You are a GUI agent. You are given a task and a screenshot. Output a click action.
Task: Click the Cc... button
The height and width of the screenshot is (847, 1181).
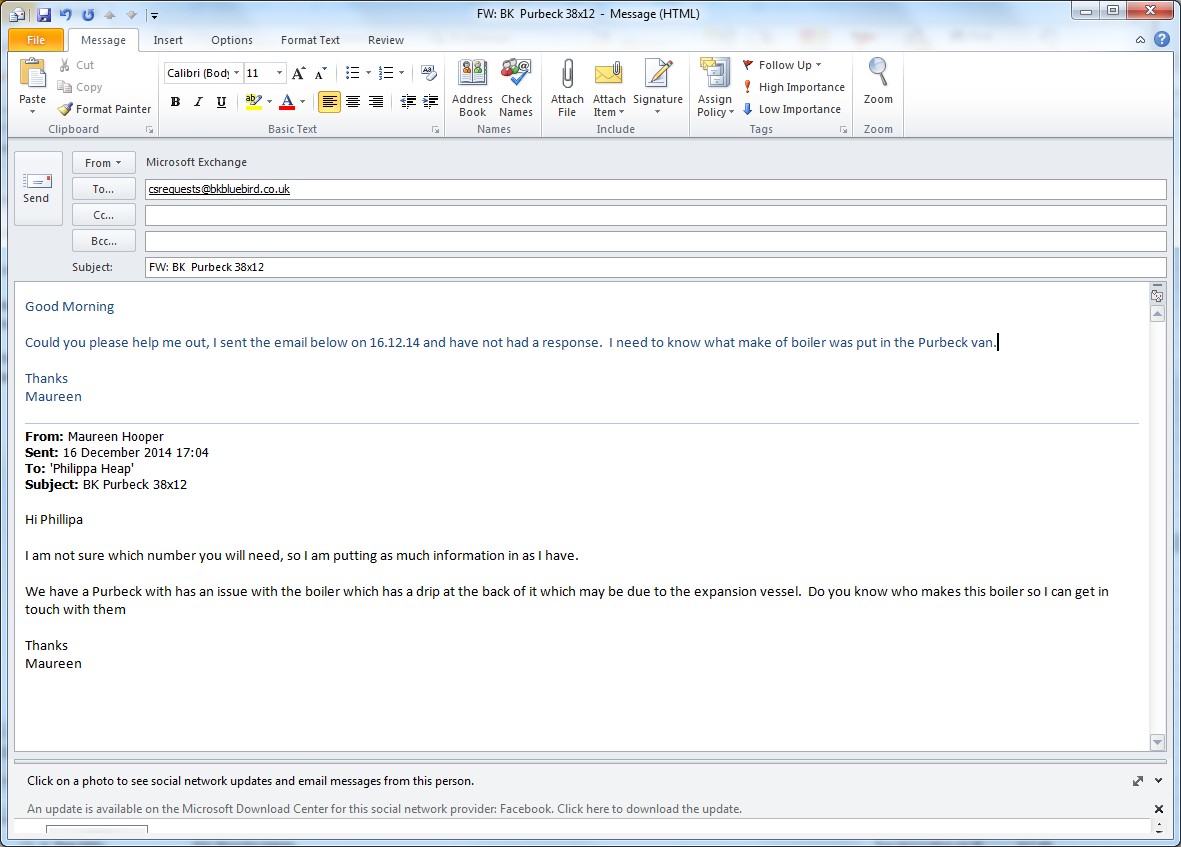[x=104, y=215]
